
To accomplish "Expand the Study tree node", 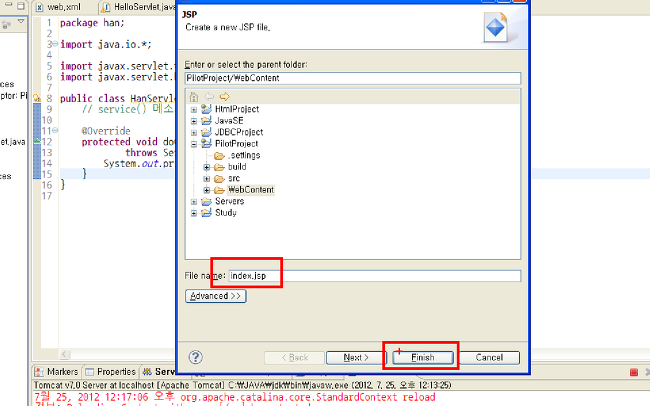I will [194, 213].
